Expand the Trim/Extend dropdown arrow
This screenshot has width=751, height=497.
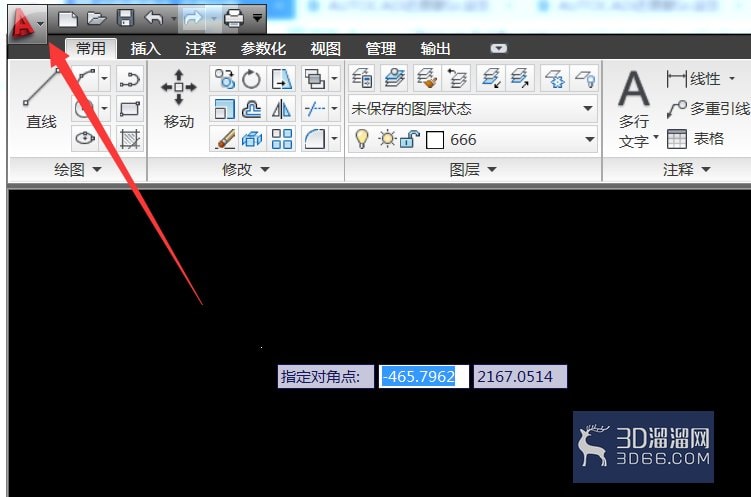pos(334,109)
